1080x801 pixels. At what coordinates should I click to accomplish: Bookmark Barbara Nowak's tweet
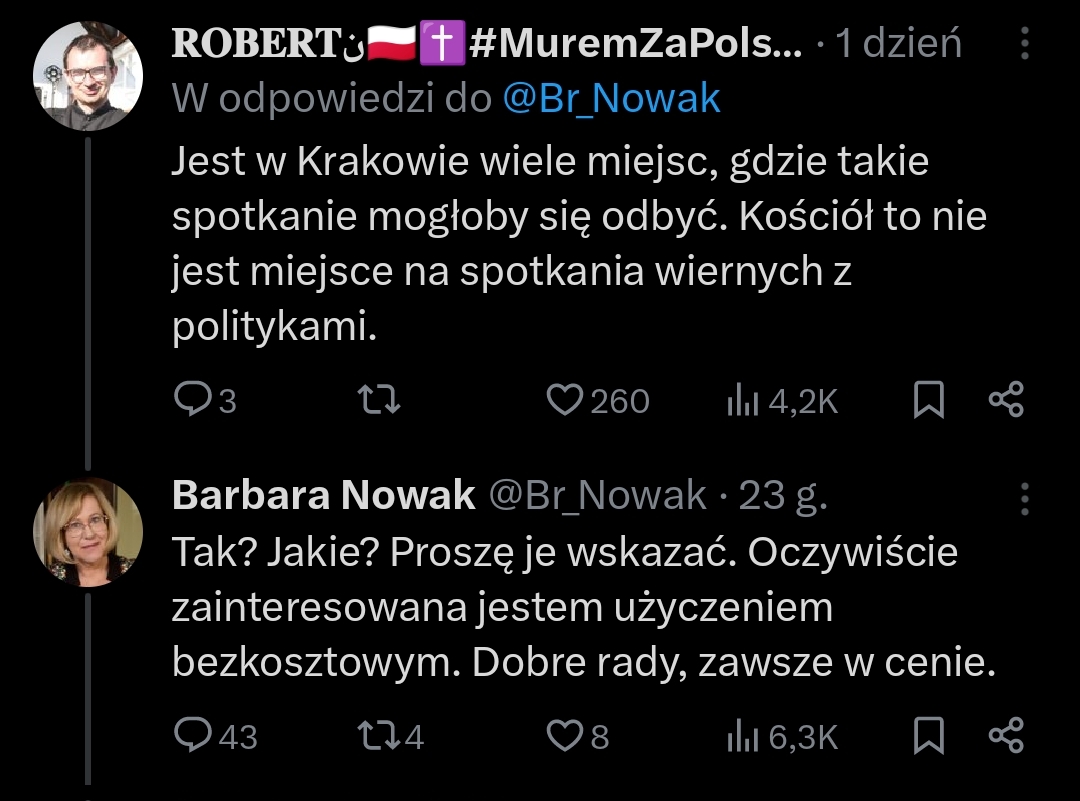point(929,736)
